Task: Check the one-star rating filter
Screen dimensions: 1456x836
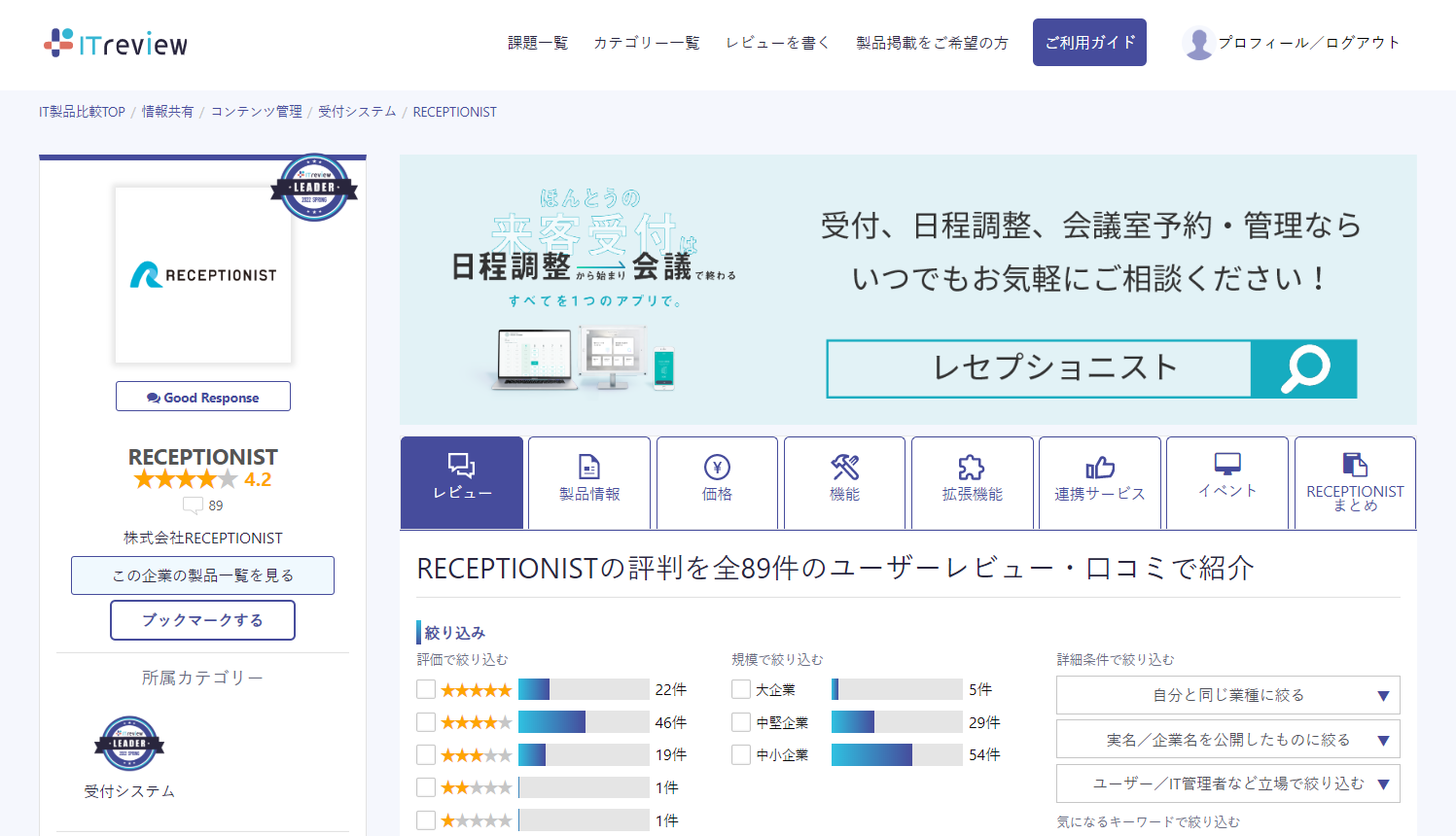Action: tap(426, 820)
